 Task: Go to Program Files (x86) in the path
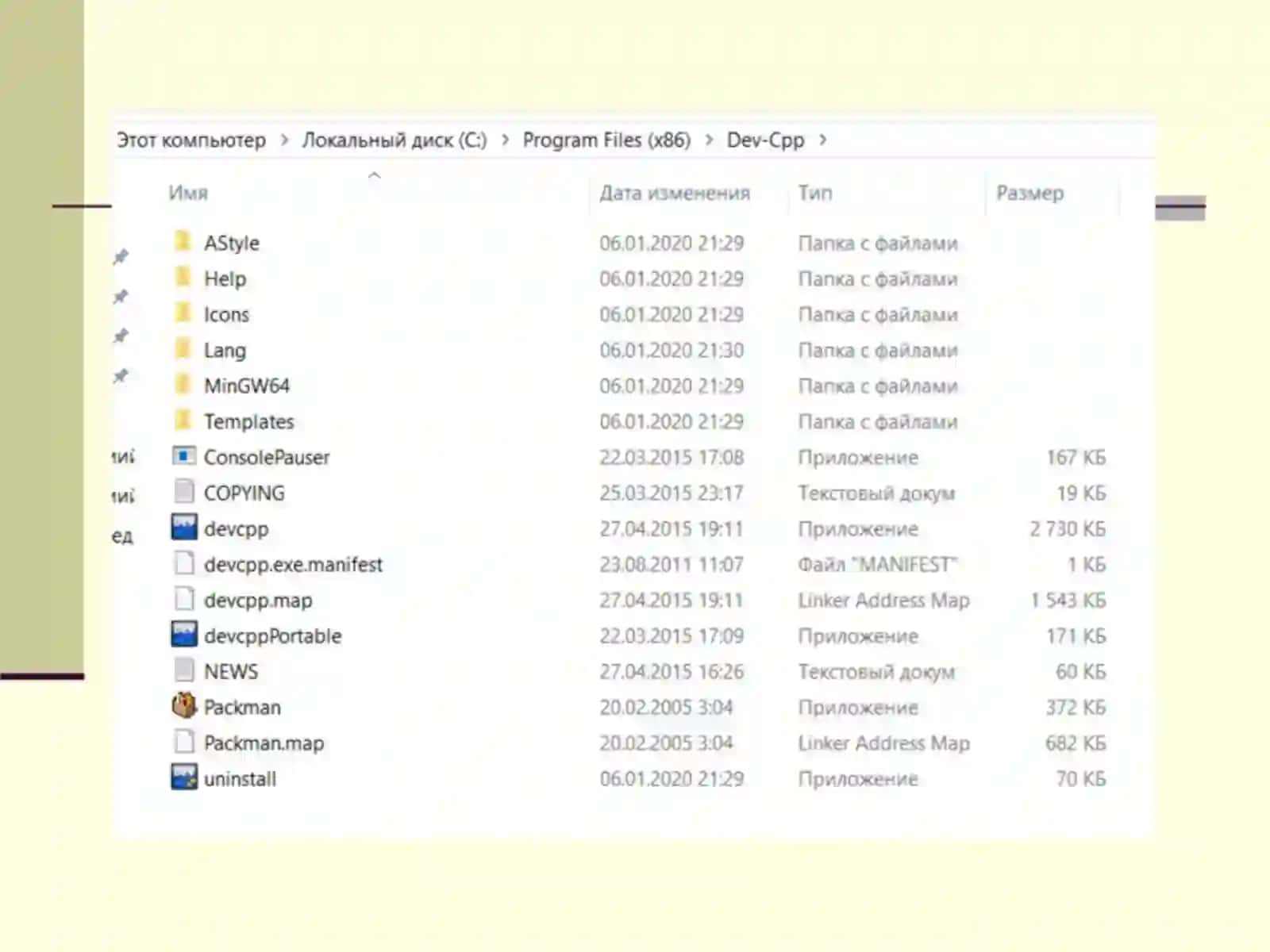coord(606,140)
